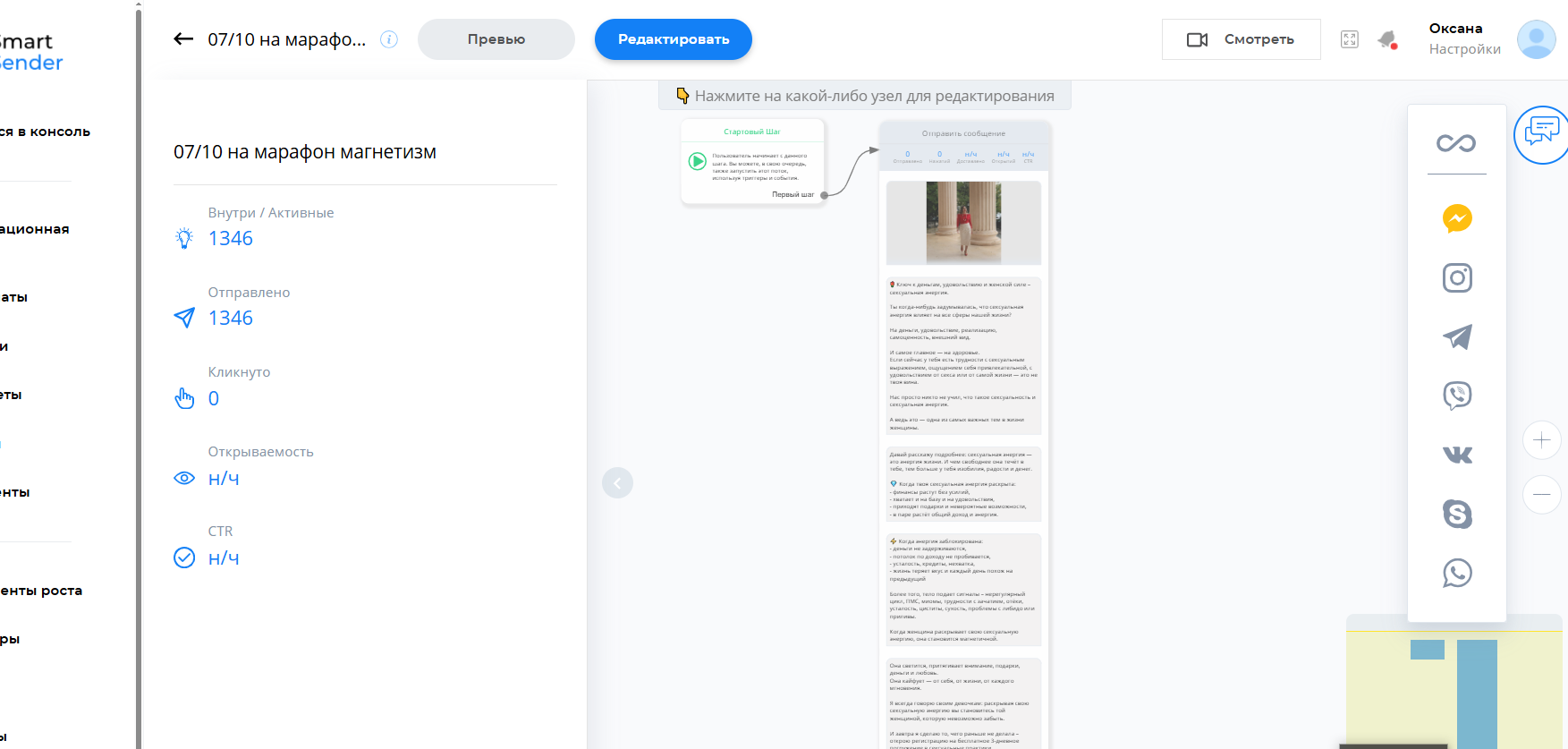This screenshot has width=1568, height=749.
Task: Click the Кликнуто value 0
Action: click(214, 398)
